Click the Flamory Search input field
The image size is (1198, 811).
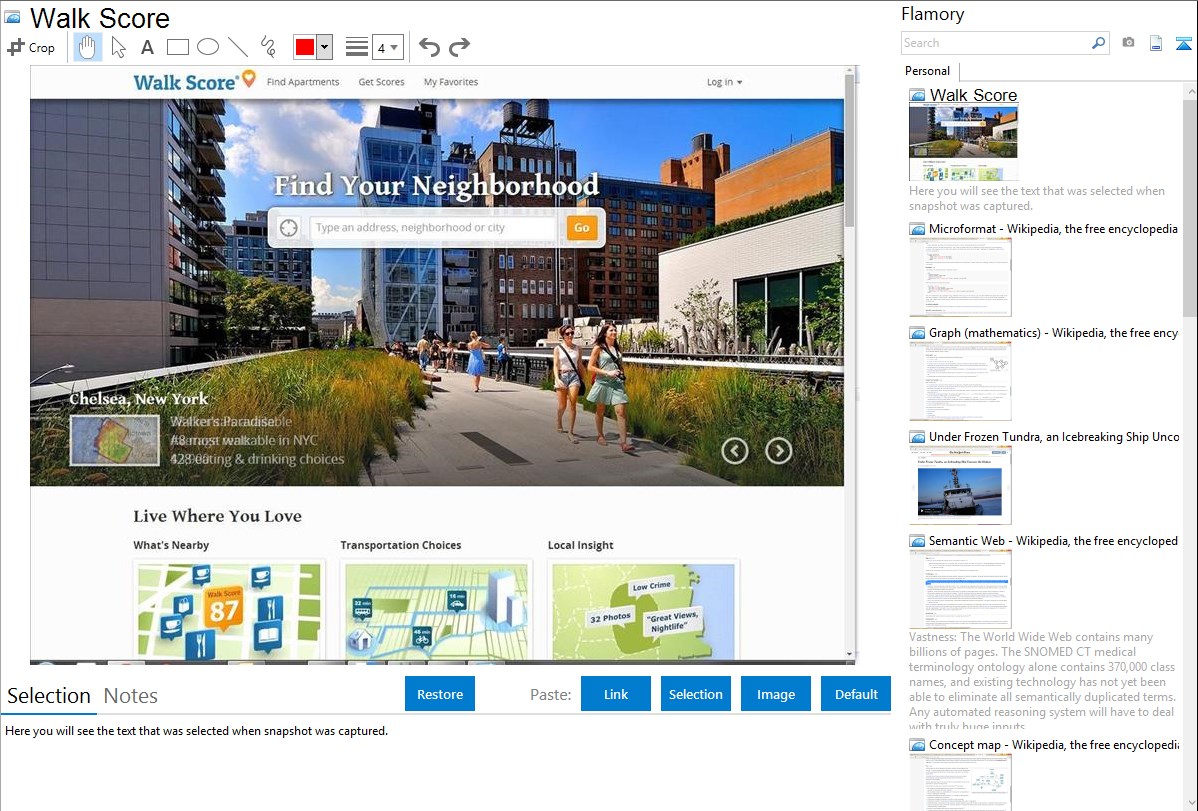point(995,43)
